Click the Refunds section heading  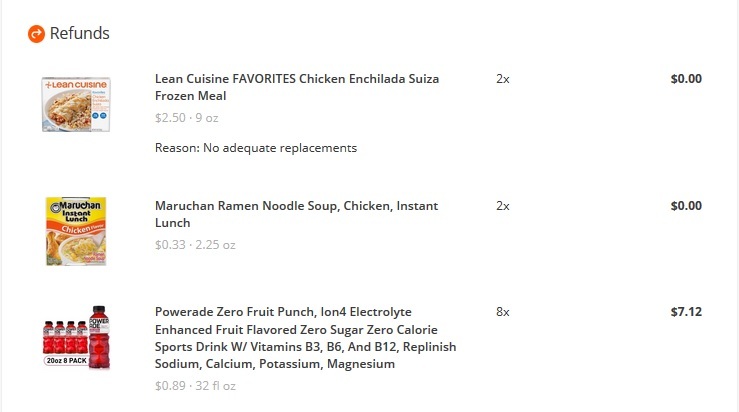tap(80, 33)
